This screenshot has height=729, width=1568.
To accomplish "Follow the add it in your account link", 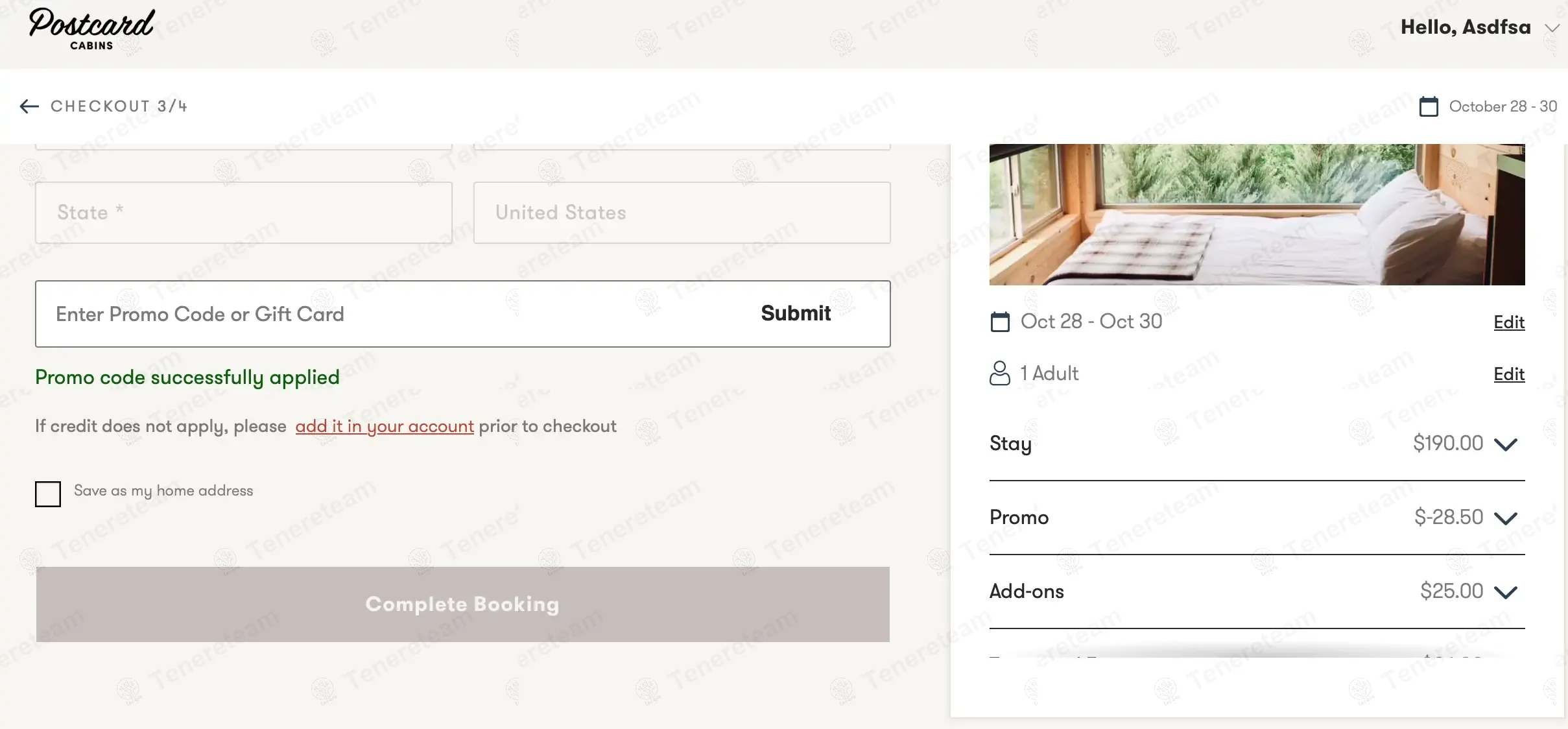I will tap(385, 427).
